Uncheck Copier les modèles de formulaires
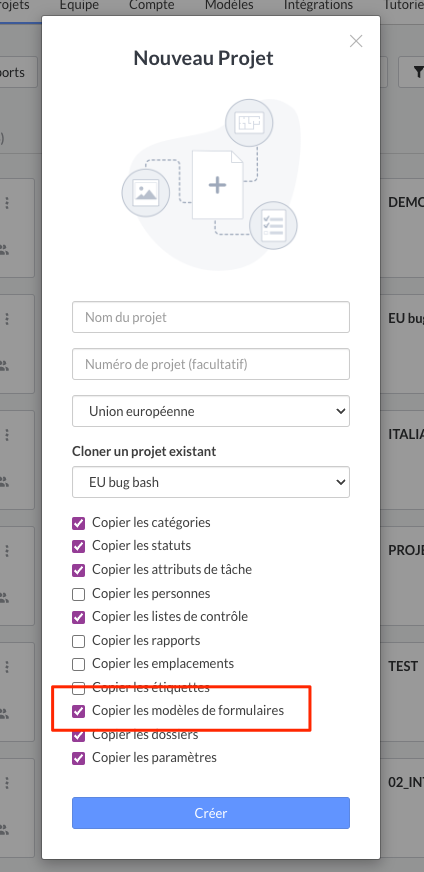 coord(79,711)
